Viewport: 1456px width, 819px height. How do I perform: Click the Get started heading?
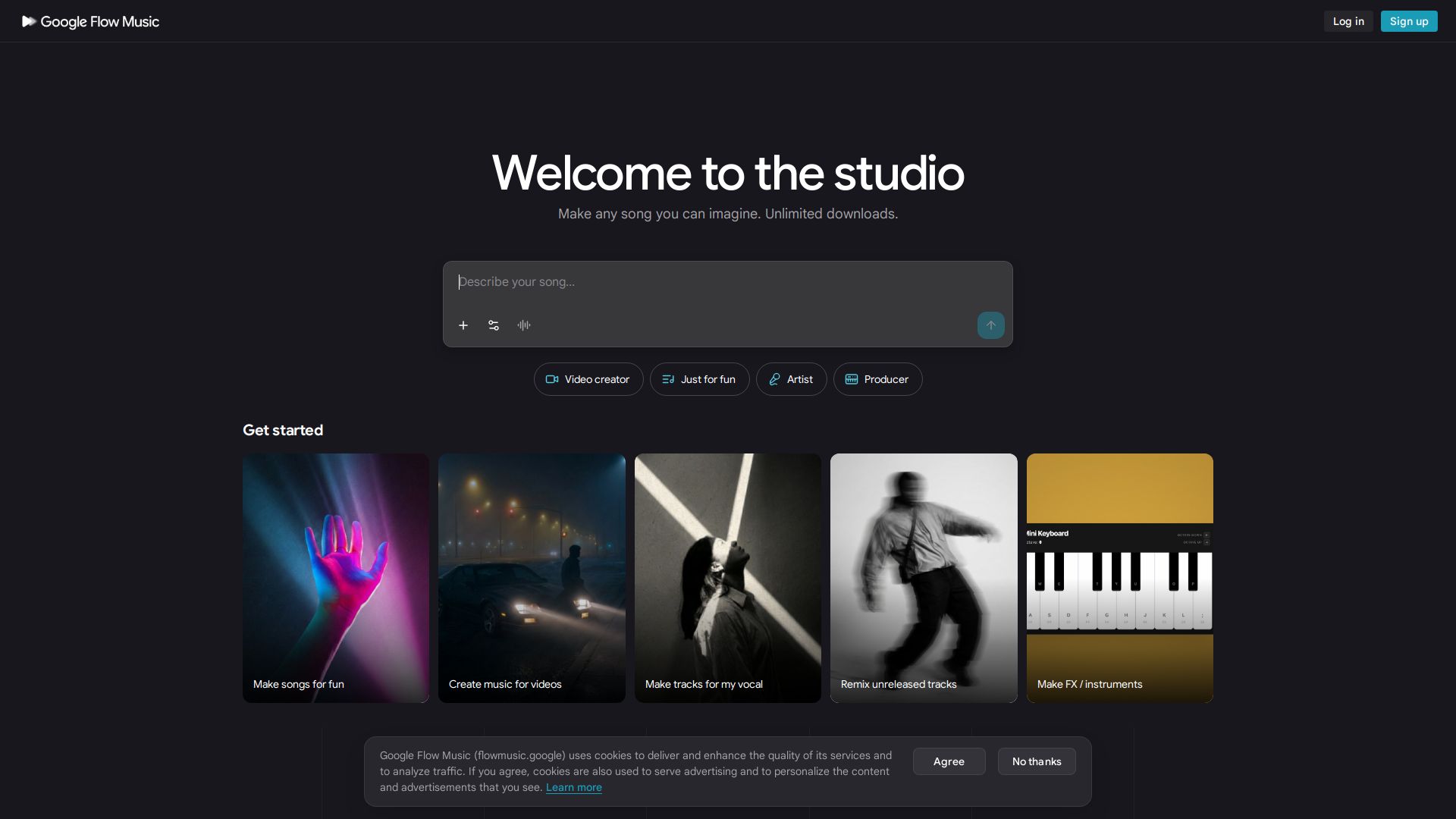coord(283,430)
